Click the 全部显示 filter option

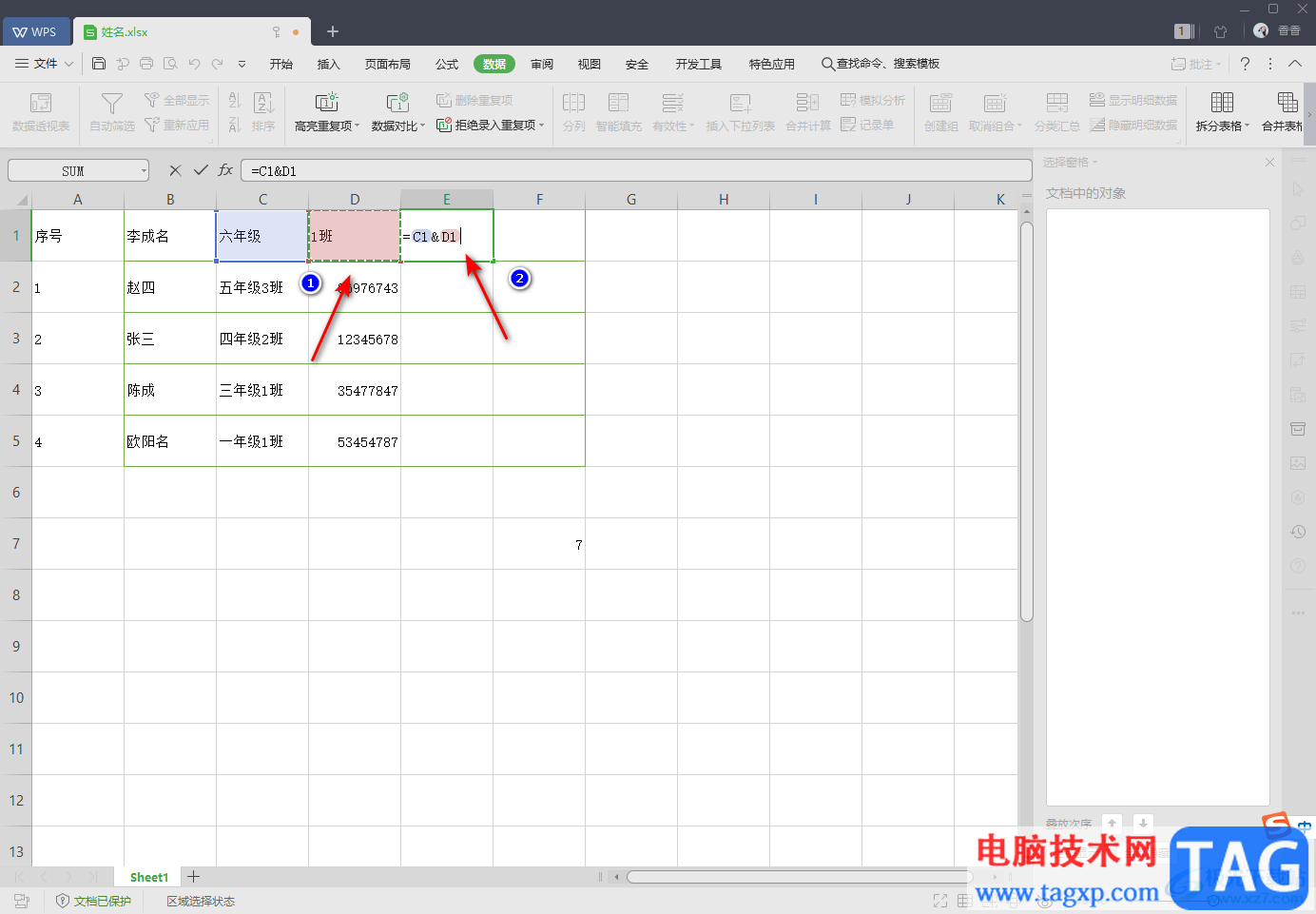tap(177, 100)
